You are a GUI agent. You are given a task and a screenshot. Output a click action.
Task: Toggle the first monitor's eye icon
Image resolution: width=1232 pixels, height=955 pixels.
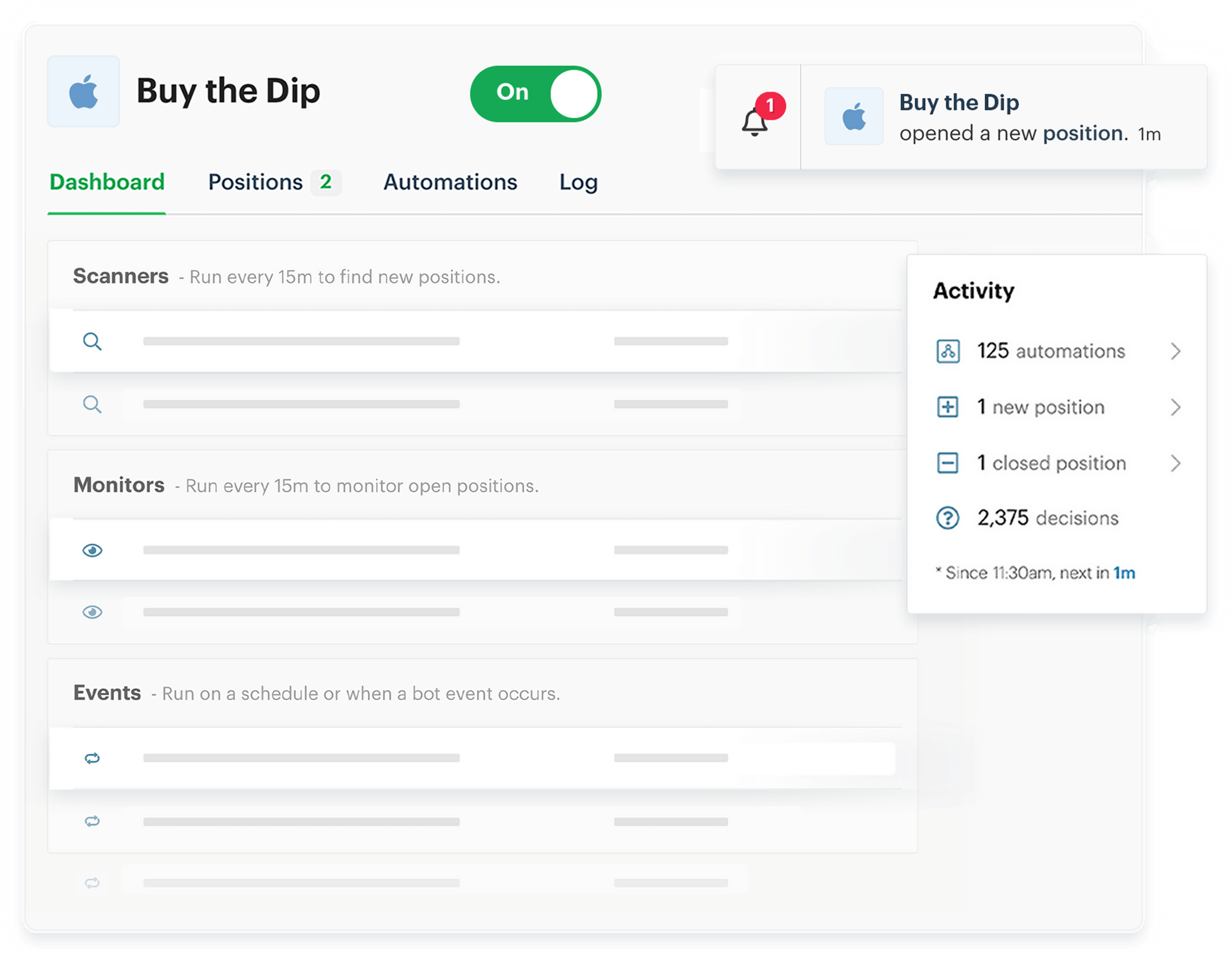coord(92,550)
